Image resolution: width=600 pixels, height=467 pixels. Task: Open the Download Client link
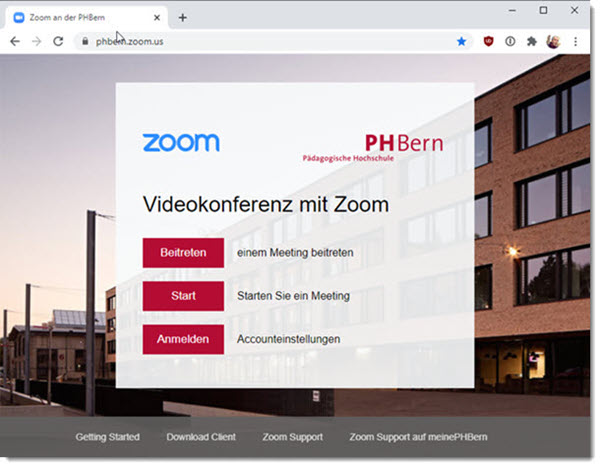201,437
